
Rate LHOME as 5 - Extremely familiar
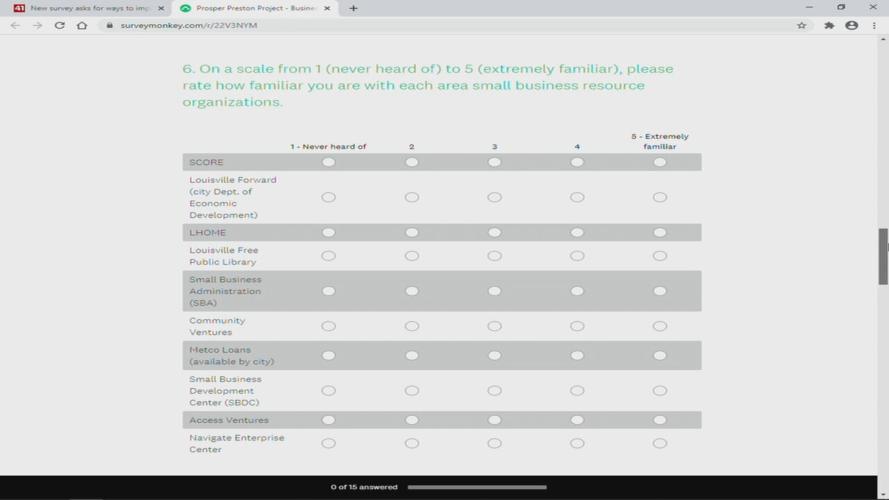tap(659, 232)
